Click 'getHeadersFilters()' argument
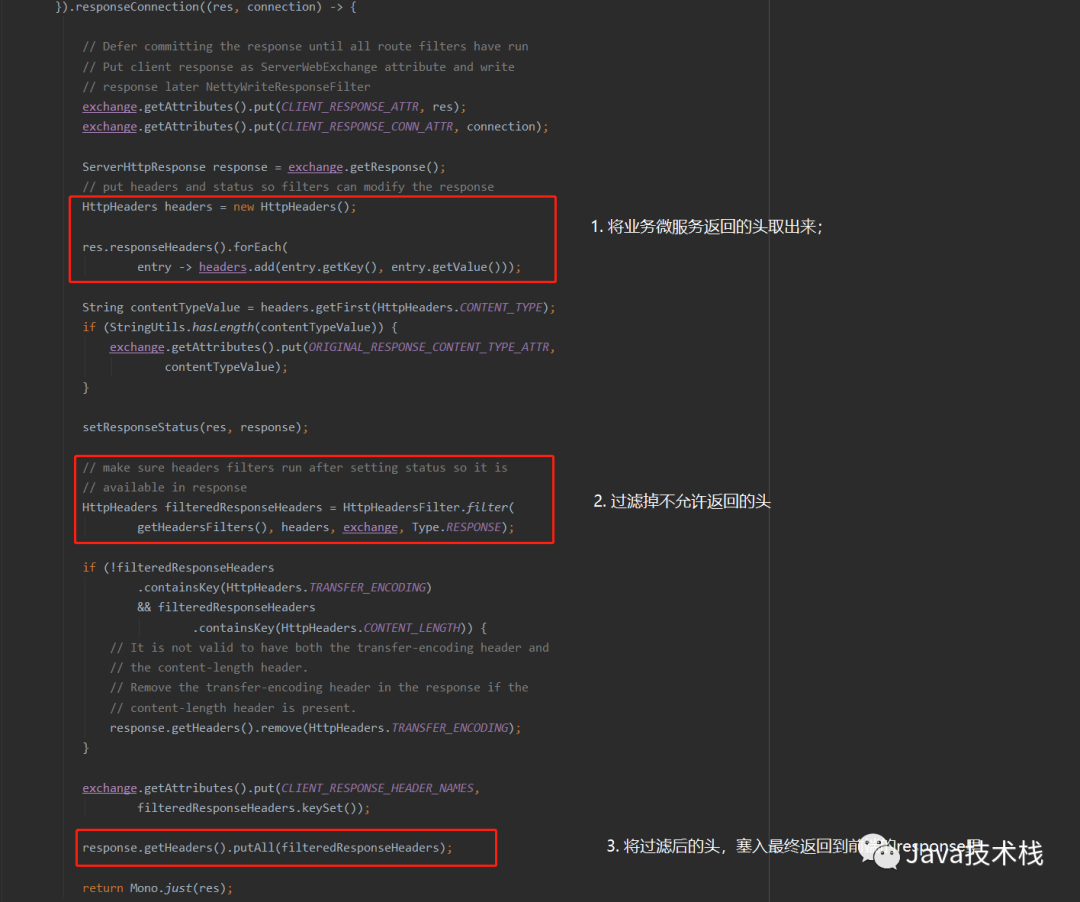This screenshot has height=902, width=1080. (202, 527)
